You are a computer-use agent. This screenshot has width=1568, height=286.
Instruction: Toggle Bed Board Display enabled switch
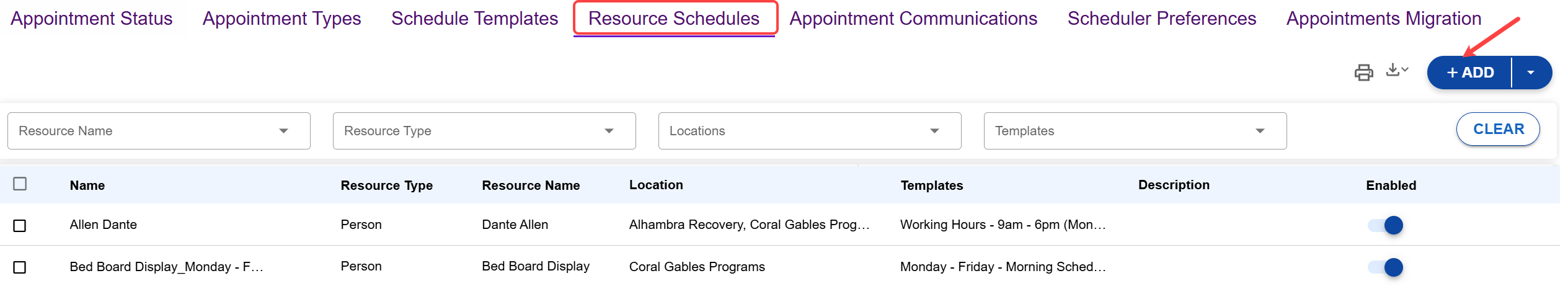coord(1386,267)
